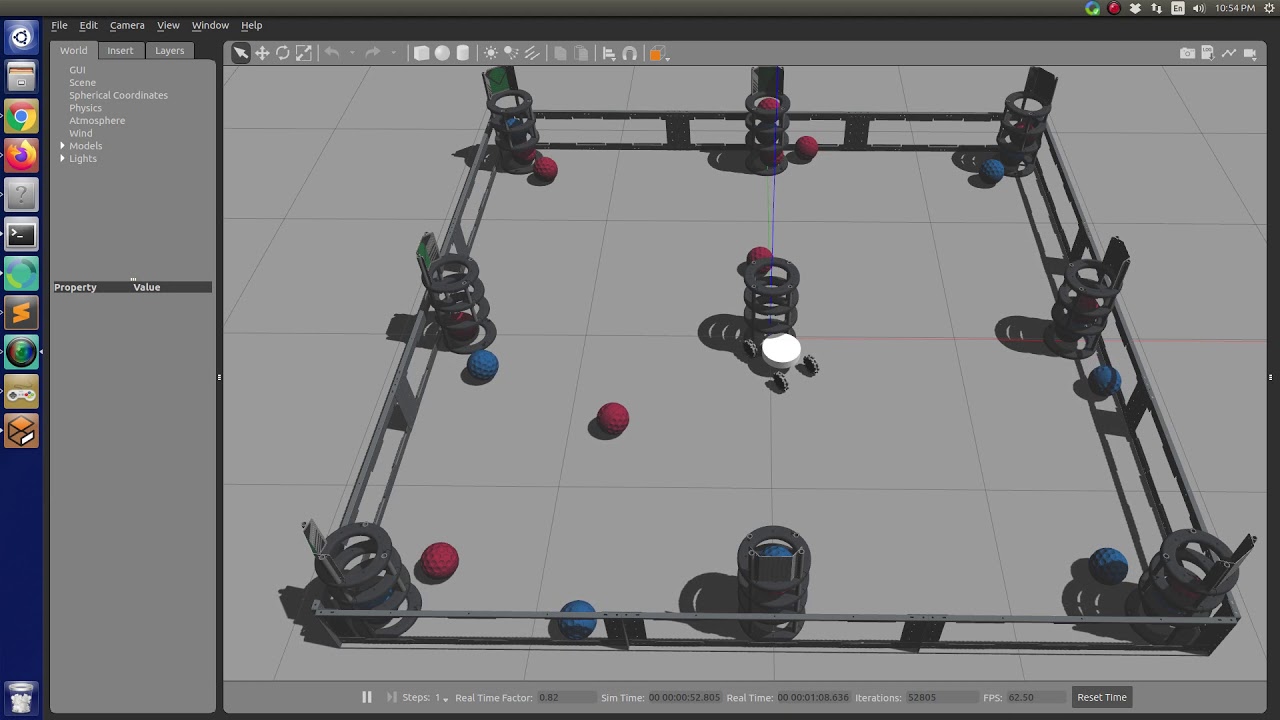The image size is (1280, 720).
Task: Activate the translate mode tool
Action: tap(262, 53)
